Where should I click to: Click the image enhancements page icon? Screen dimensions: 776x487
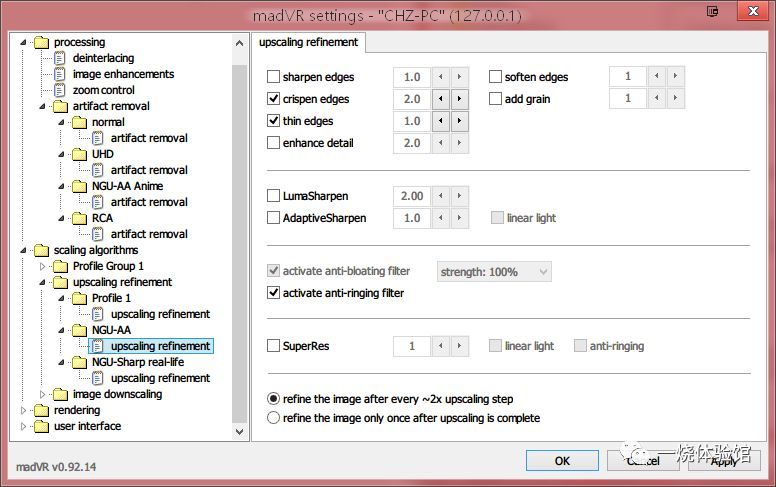click(59, 74)
